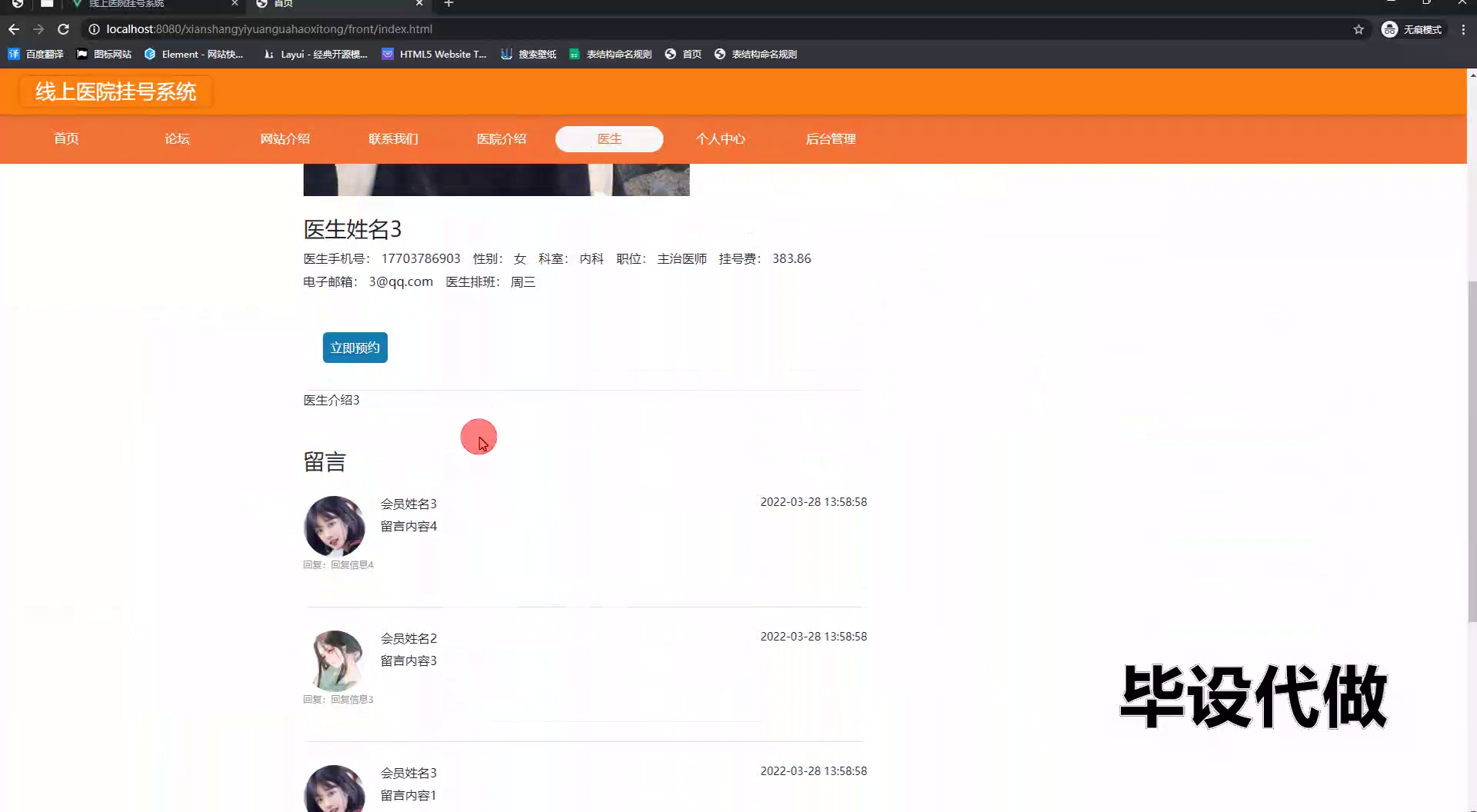1477x812 pixels.
Task: Click 会员姓名3 above 留言内容4
Action: 408,504
